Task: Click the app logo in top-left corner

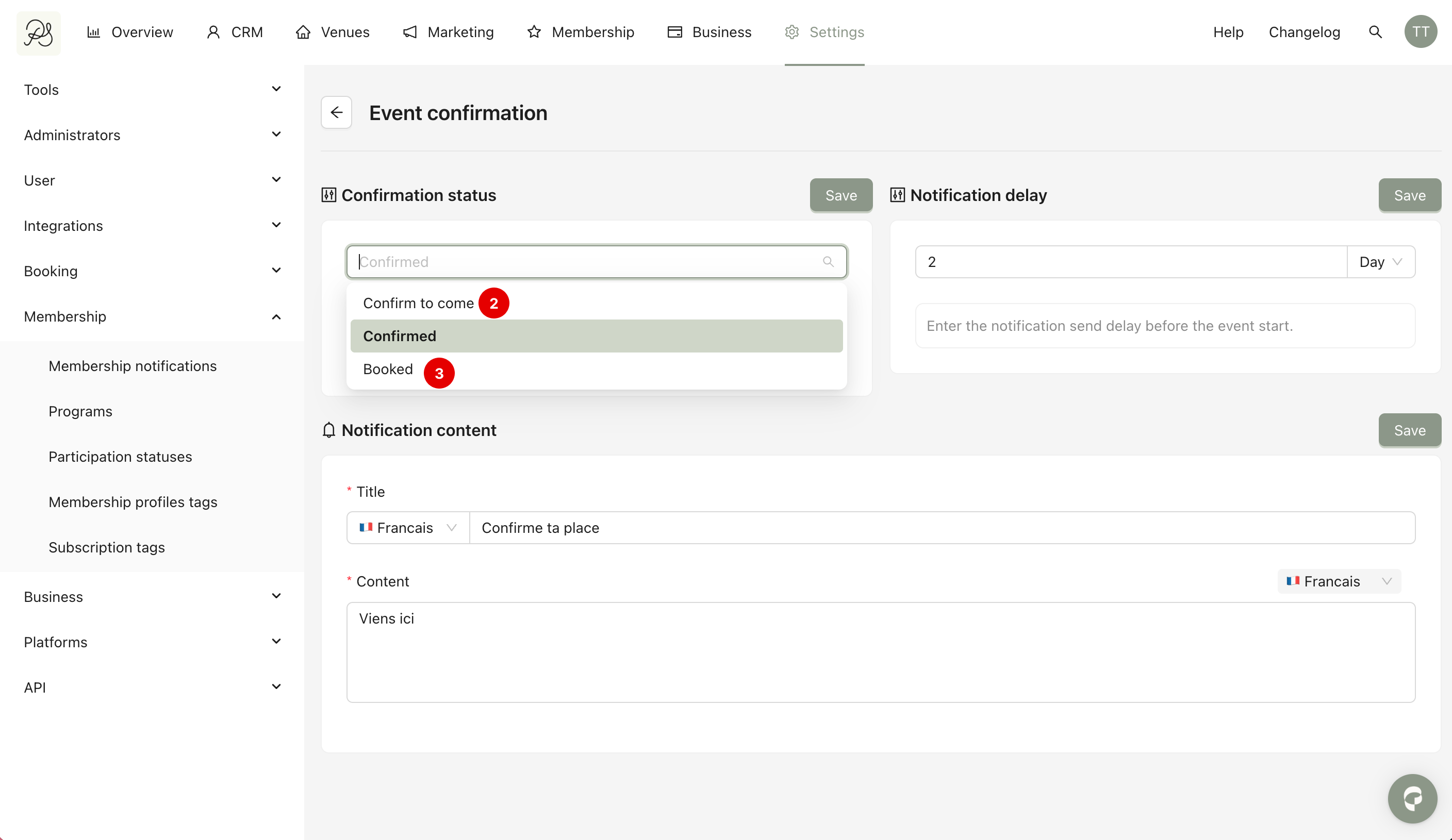Action: coord(39,33)
